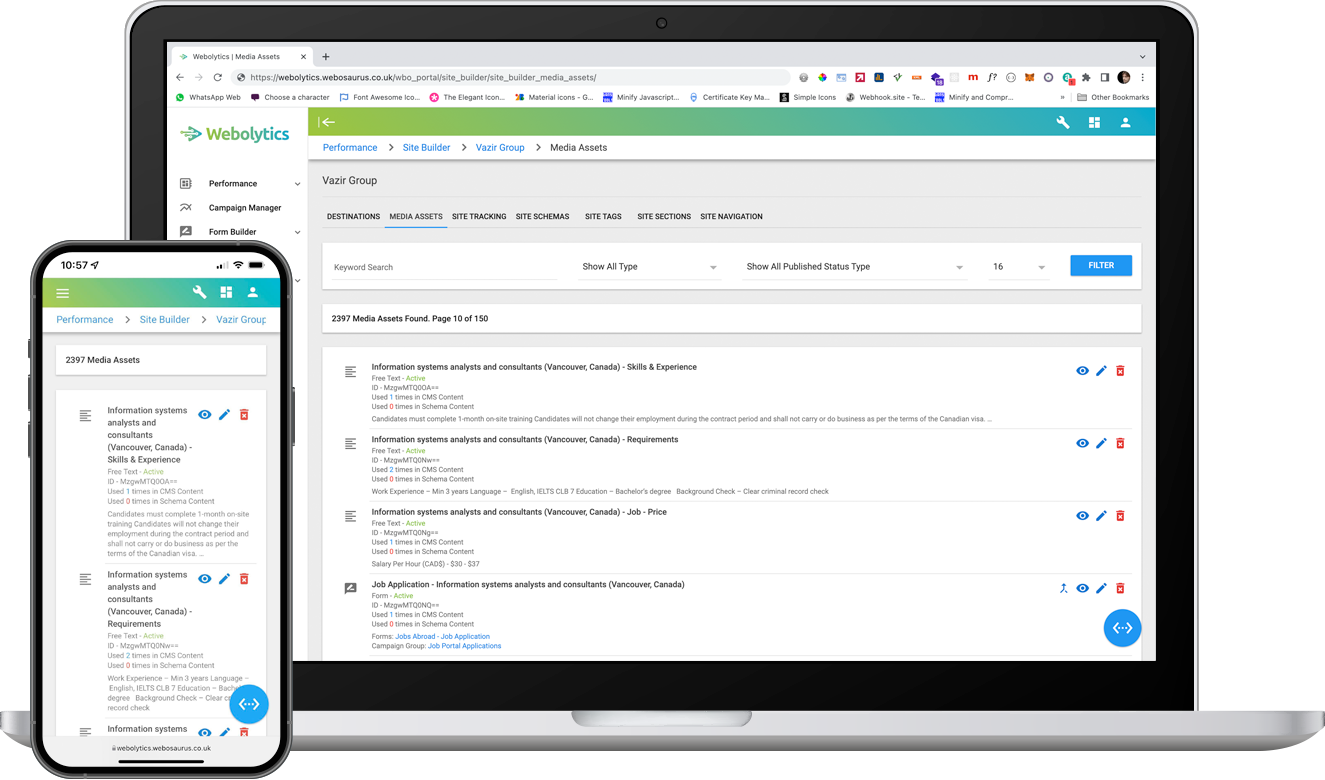
Task: Switch to Site Navigation tab
Action: [731, 216]
